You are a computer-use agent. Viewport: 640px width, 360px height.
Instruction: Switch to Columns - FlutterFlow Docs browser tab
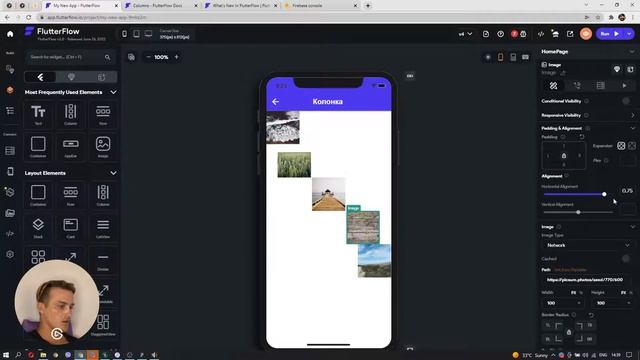[159, 6]
